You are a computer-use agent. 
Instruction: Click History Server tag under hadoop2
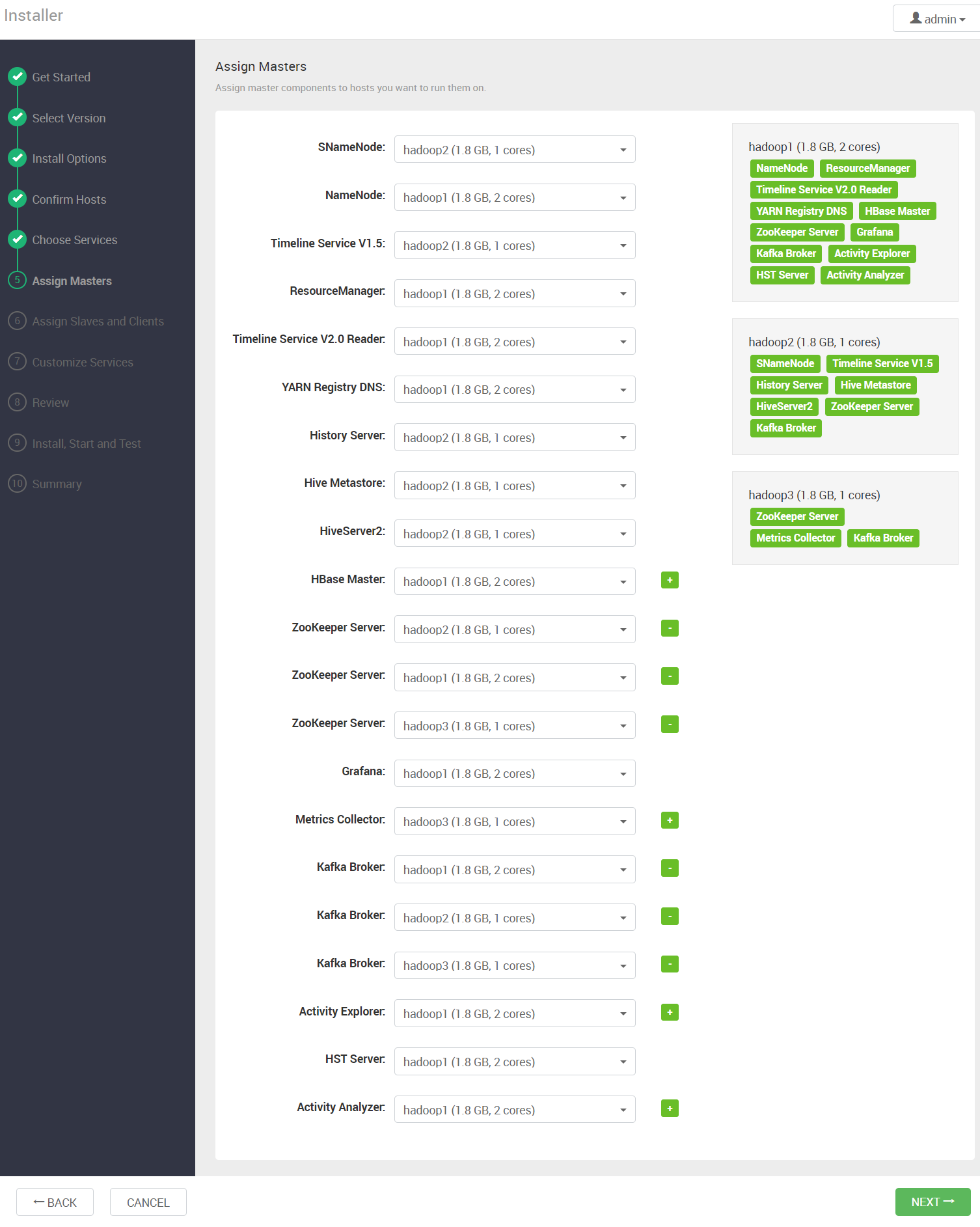pos(789,385)
